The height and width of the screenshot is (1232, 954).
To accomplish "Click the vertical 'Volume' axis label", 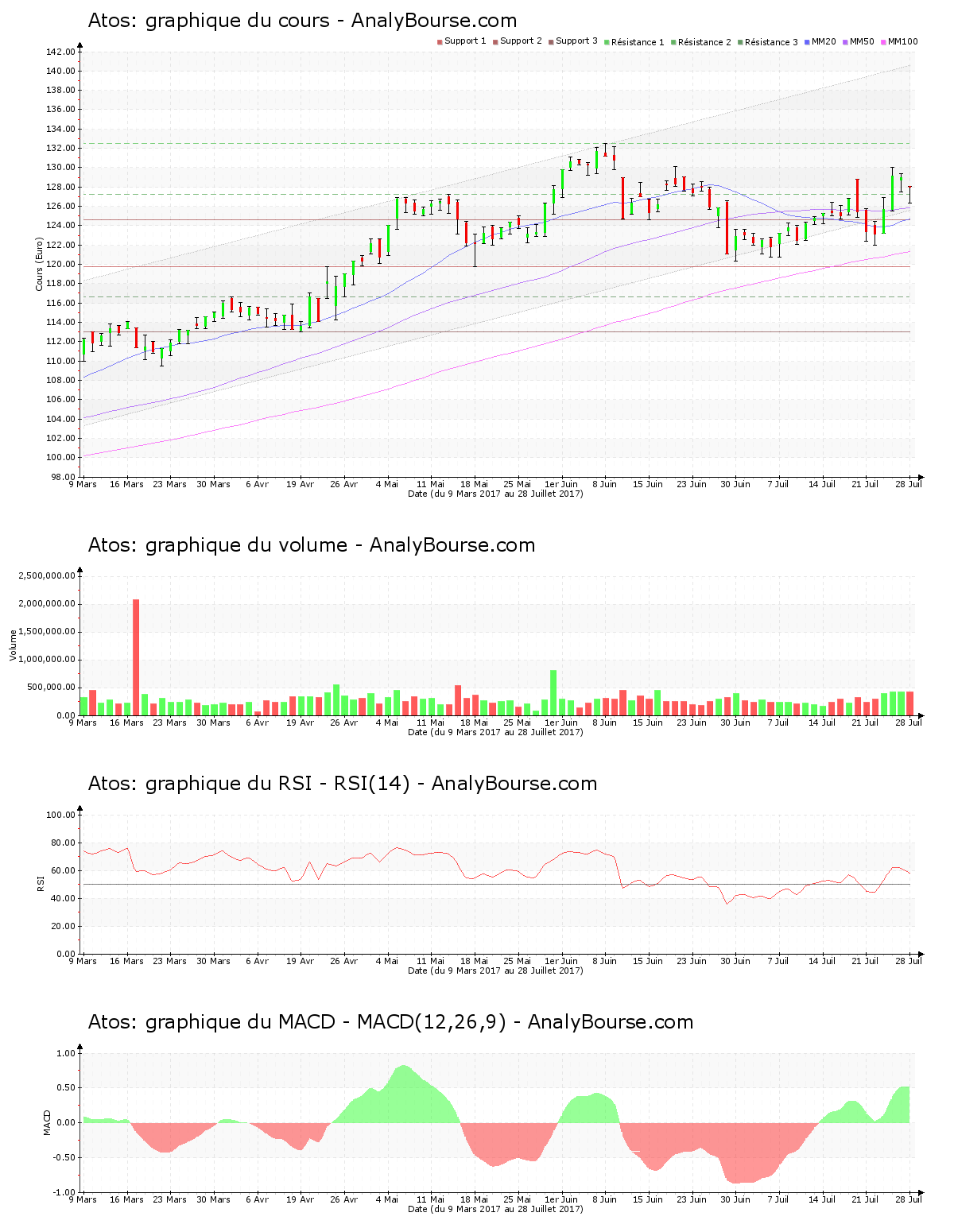I will (x=13, y=645).
